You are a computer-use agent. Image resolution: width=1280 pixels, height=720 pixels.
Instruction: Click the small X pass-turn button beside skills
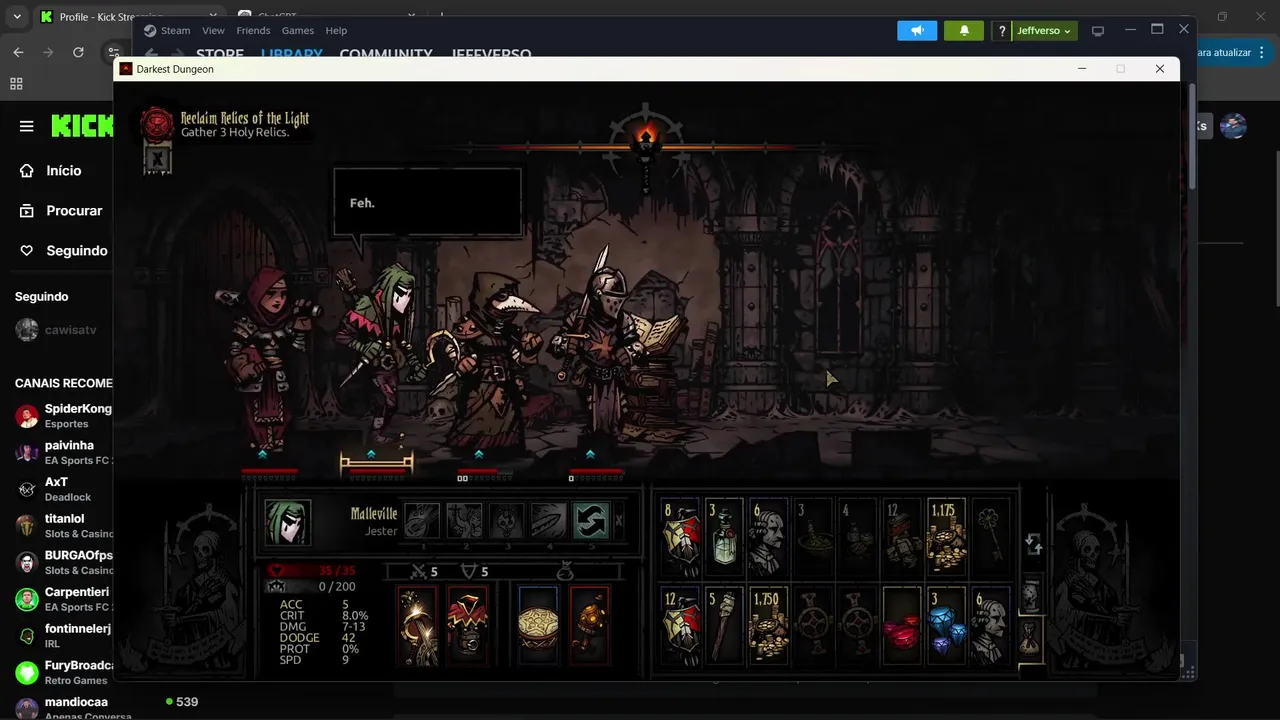pos(619,521)
